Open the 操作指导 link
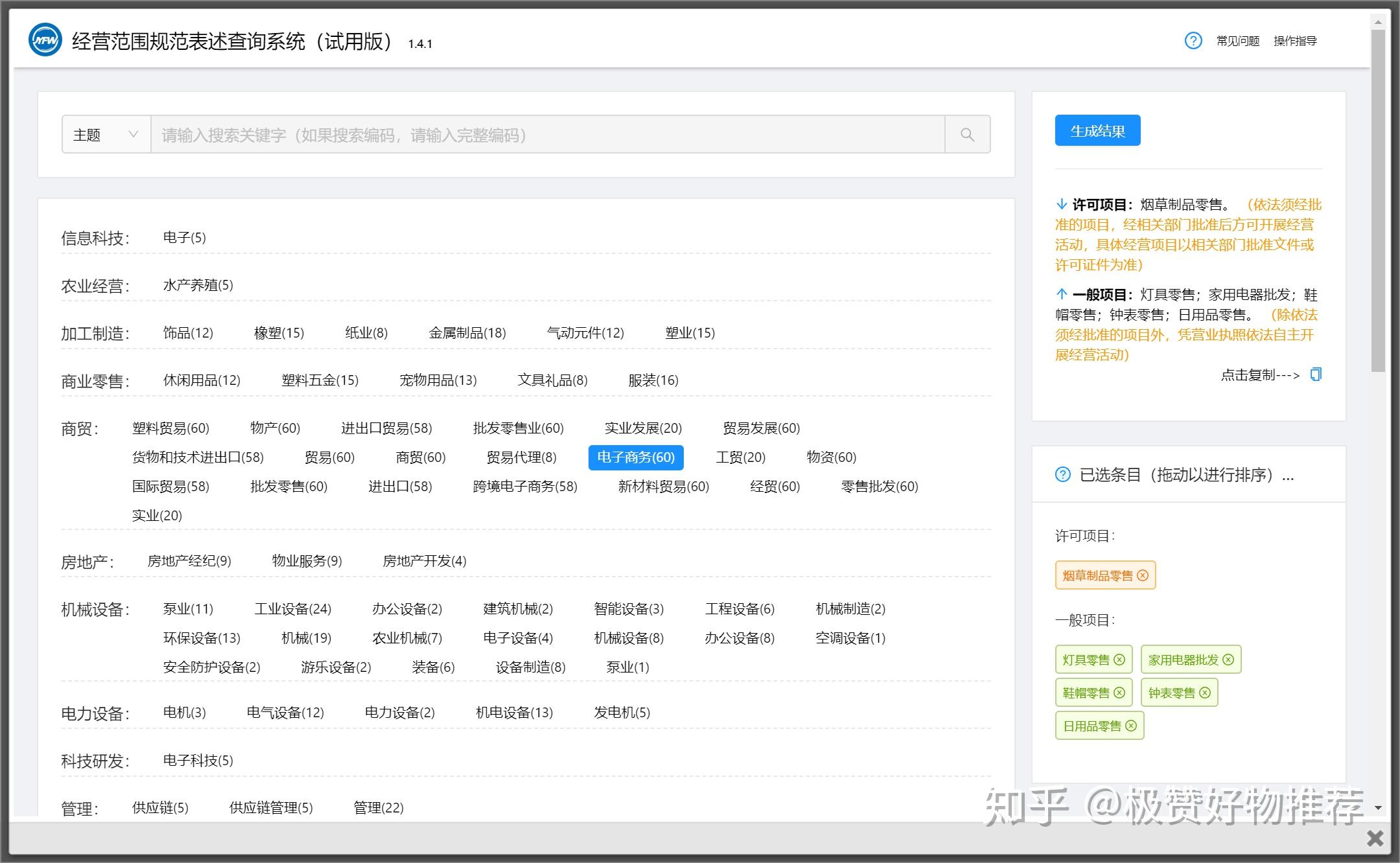This screenshot has width=1400, height=863. (x=1295, y=41)
